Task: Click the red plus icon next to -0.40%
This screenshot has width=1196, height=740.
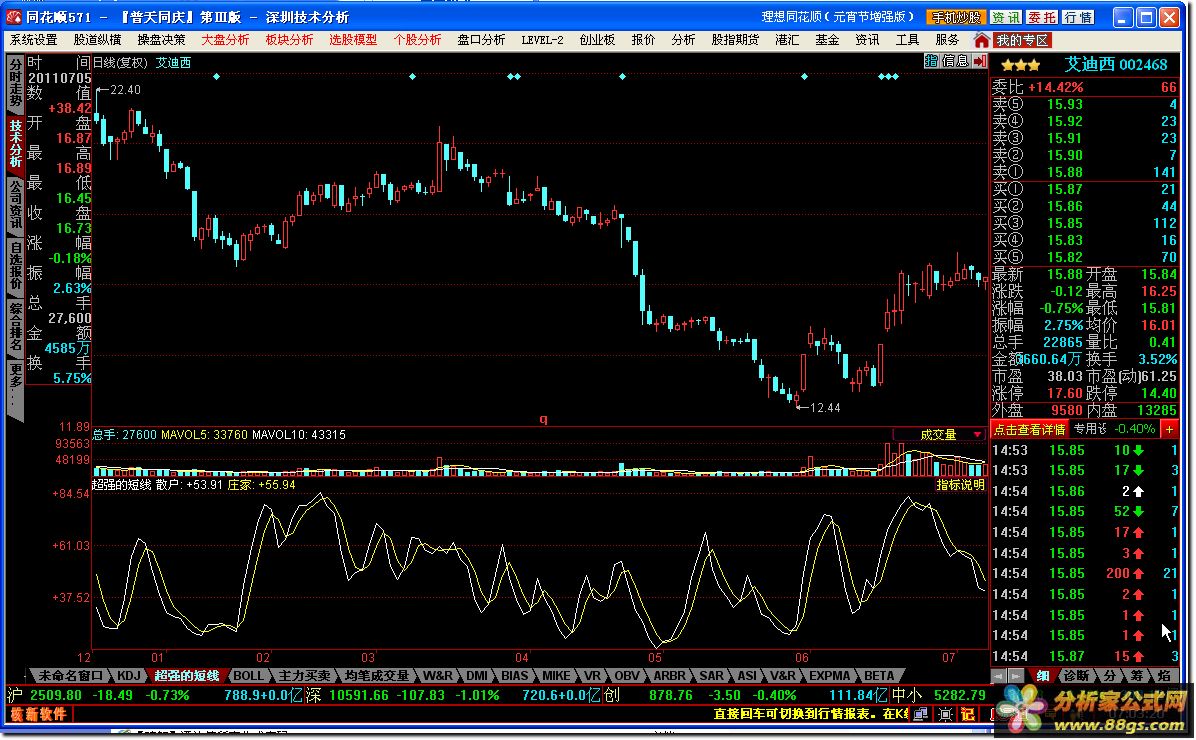Action: 1169,430
